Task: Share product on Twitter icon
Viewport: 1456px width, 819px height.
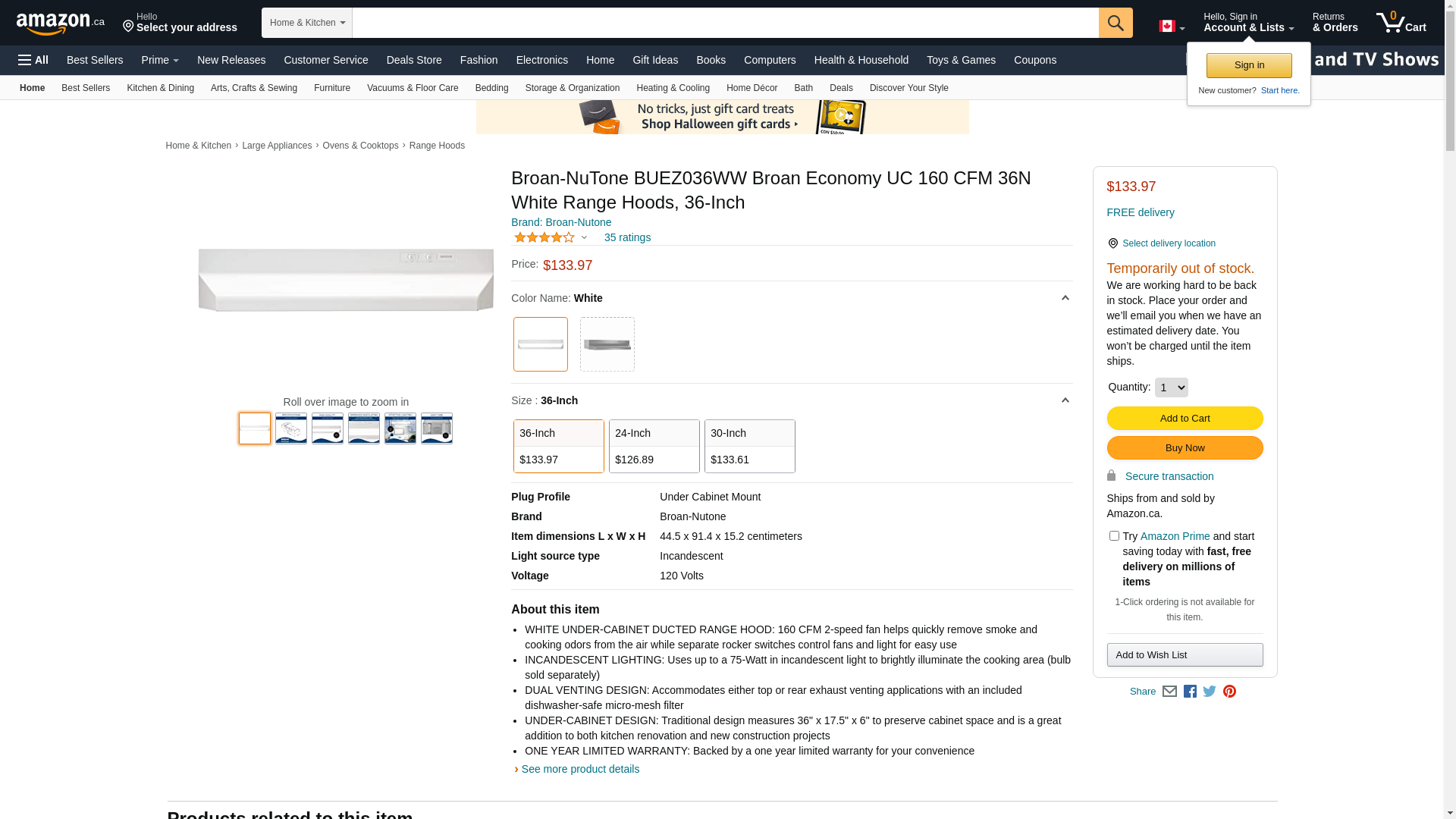Action: (x=1210, y=692)
